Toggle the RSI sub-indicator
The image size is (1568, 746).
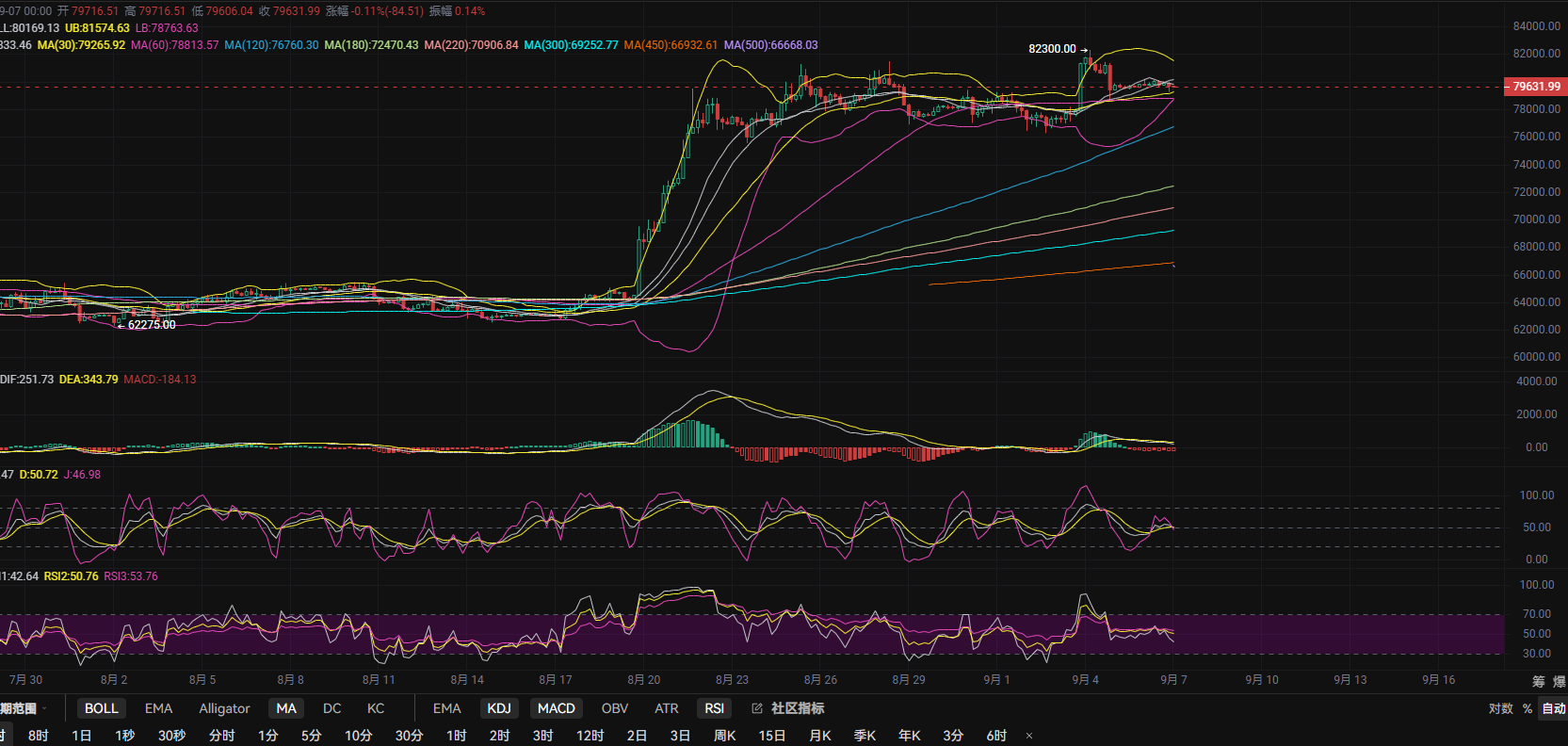click(715, 708)
